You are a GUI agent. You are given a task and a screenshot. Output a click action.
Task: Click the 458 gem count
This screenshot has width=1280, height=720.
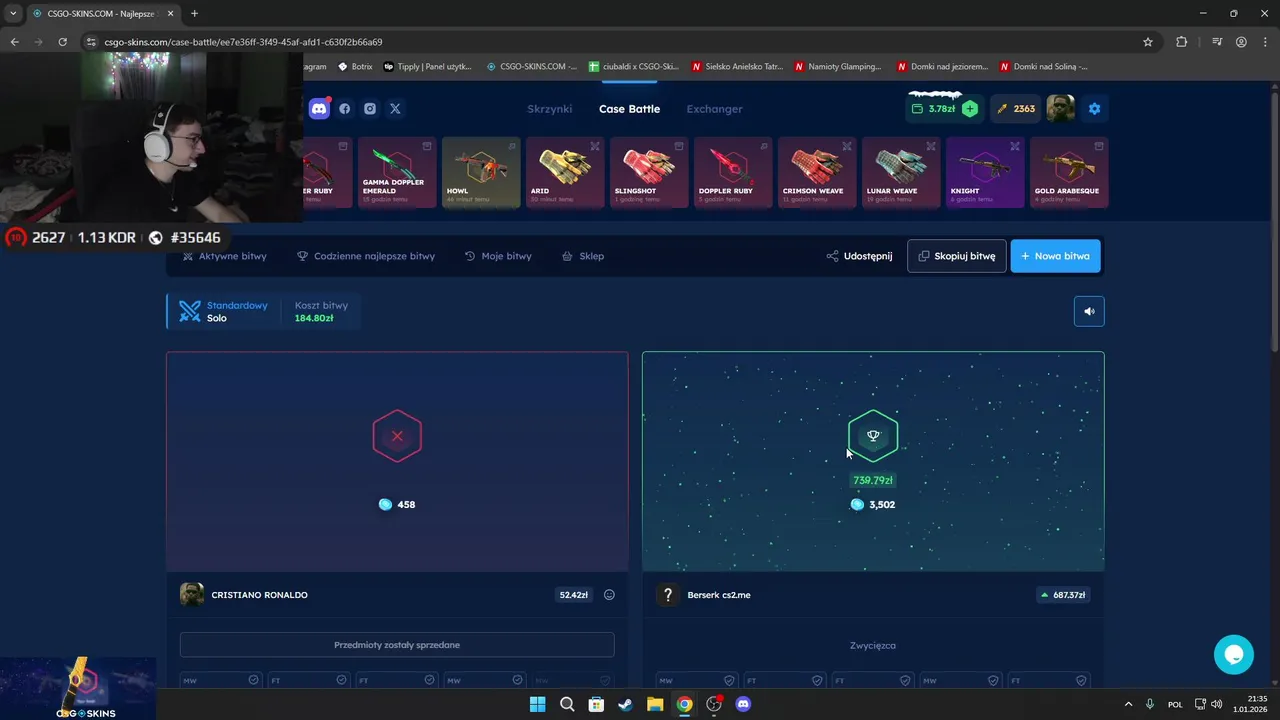397,505
